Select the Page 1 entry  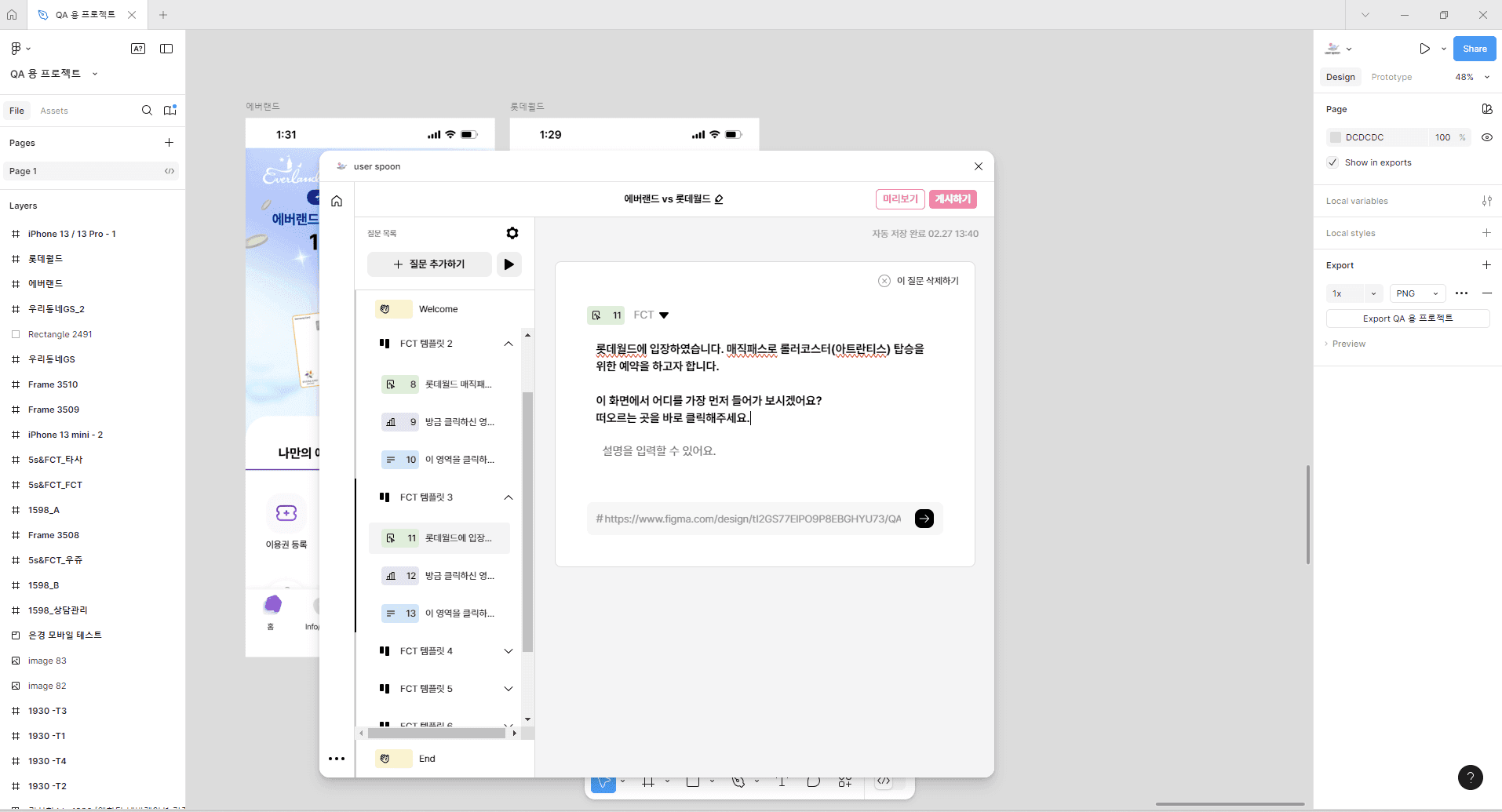(x=91, y=171)
